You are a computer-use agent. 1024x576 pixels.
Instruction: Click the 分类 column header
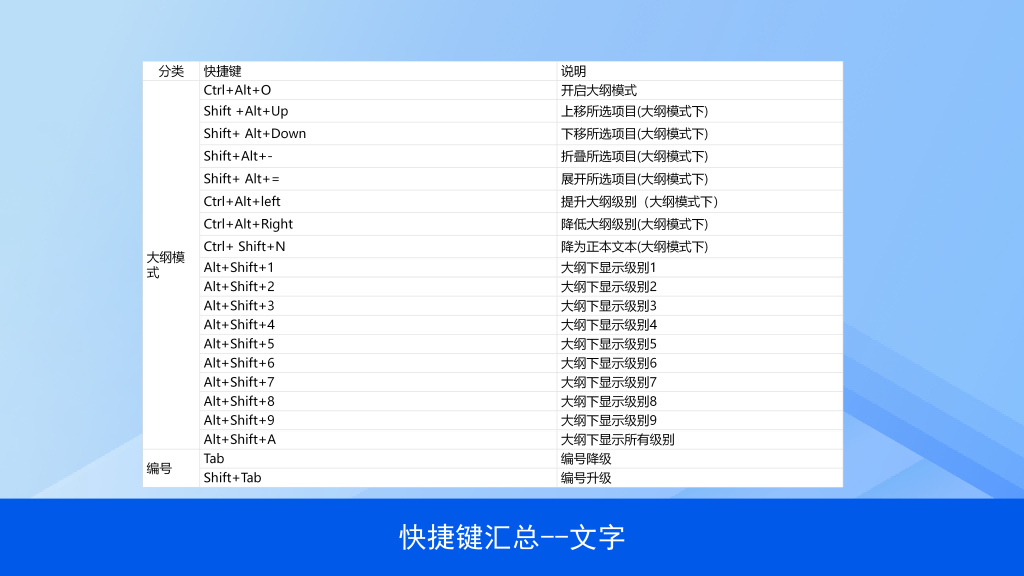pyautogui.click(x=171, y=71)
